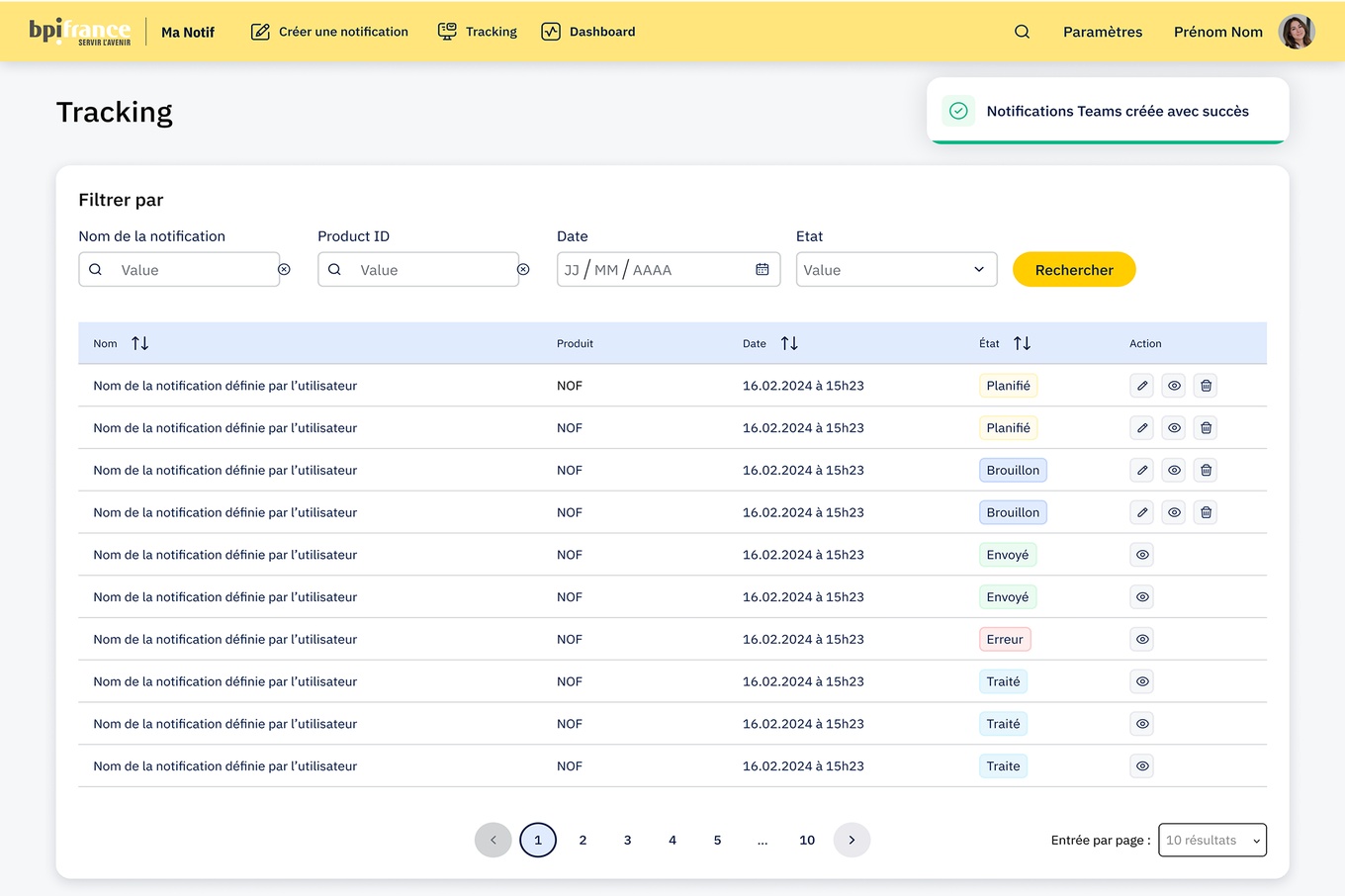Screen dimensions: 1345x896
Task: Click the Rechercher button
Action: coord(1074,269)
